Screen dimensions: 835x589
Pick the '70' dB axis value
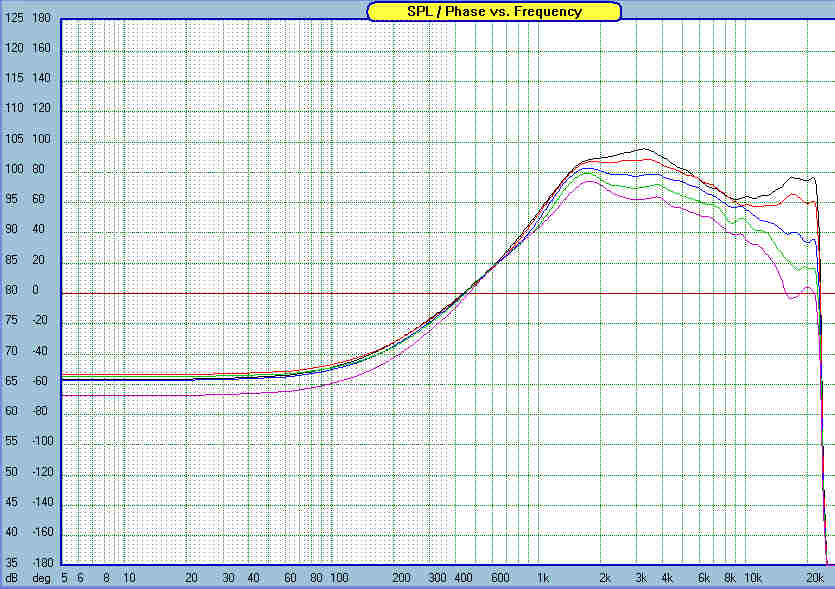11,350
